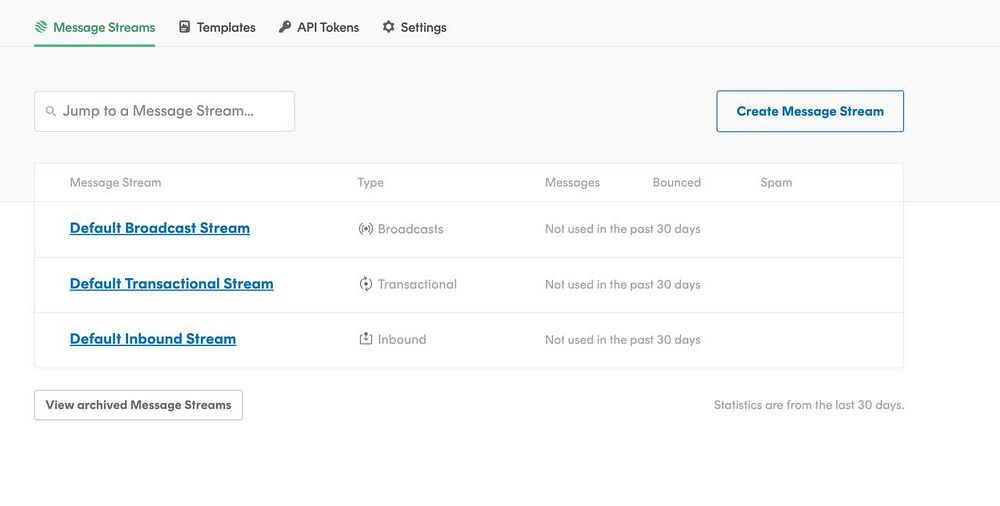Switch to the Templates tab
The height and width of the screenshot is (506, 1000).
click(x=226, y=27)
